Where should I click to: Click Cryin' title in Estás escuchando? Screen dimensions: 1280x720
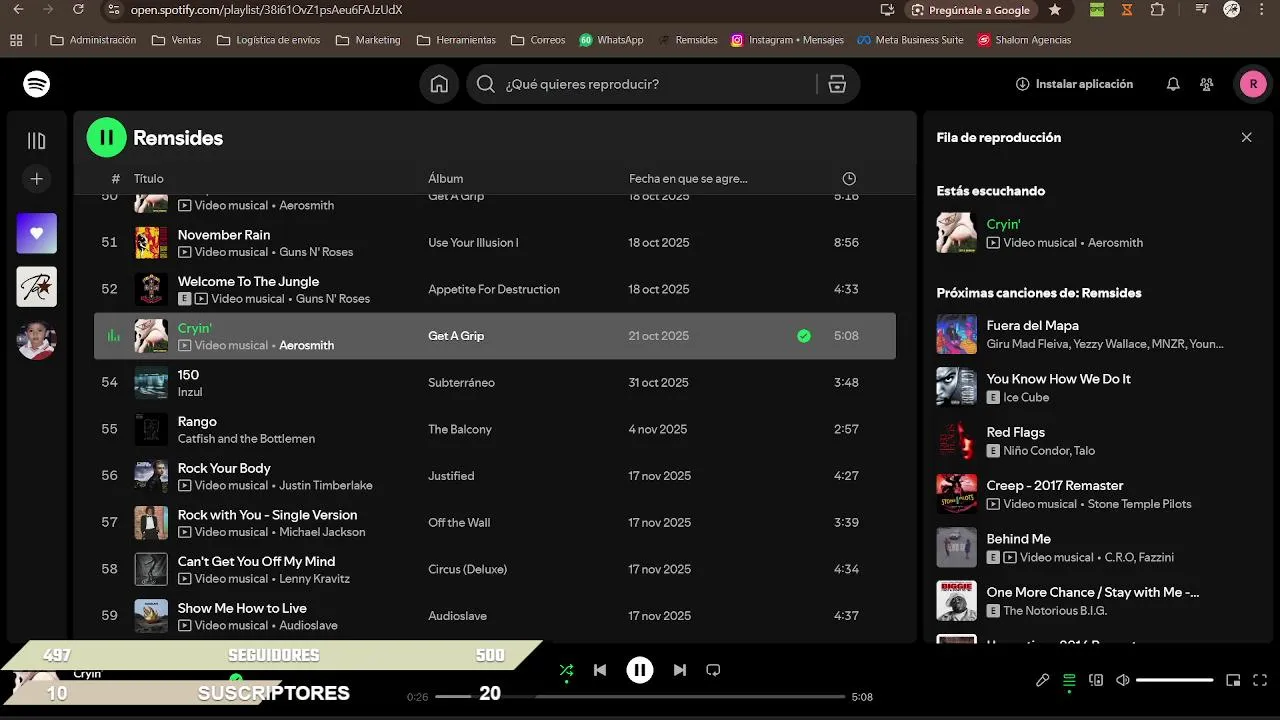[x=1003, y=225]
